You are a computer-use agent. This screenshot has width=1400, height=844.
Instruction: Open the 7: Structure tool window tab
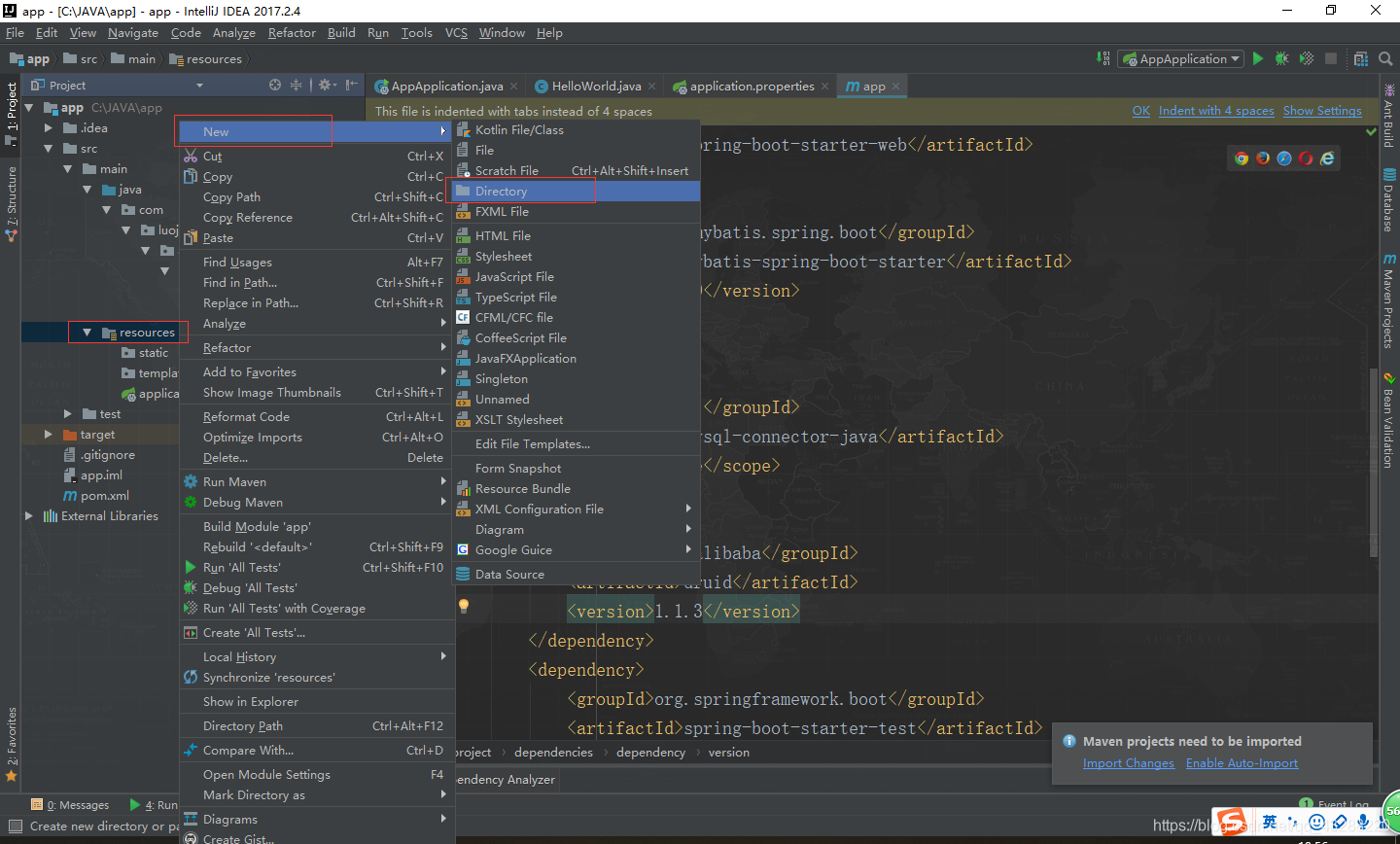(11, 202)
